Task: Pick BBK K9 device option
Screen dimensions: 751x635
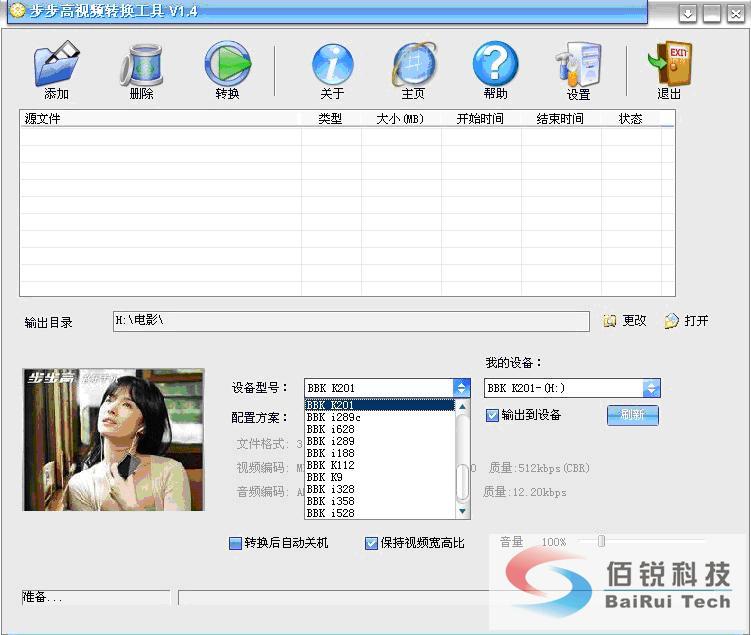Action: pos(379,477)
